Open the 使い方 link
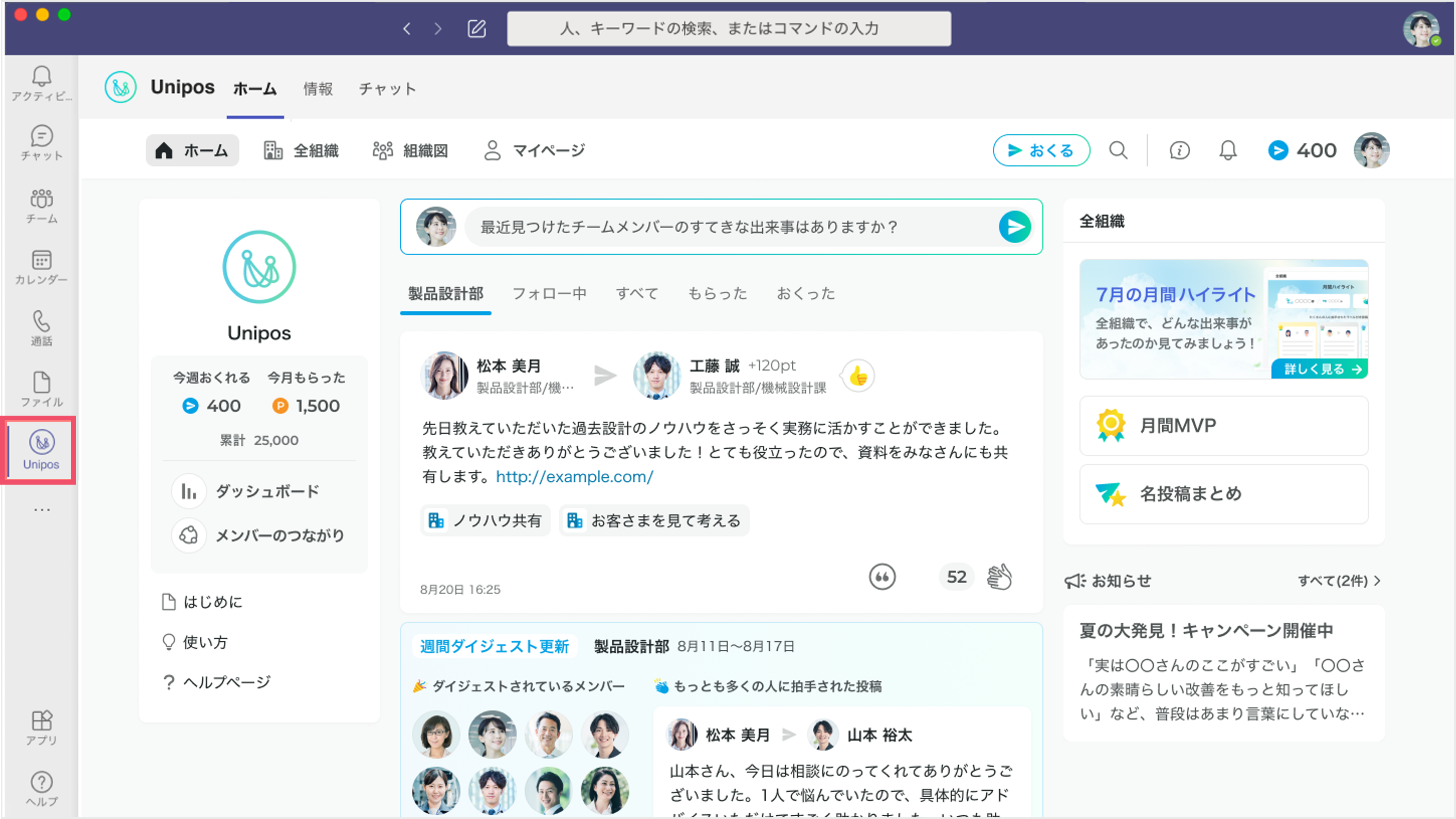1456x819 pixels. [x=194, y=642]
